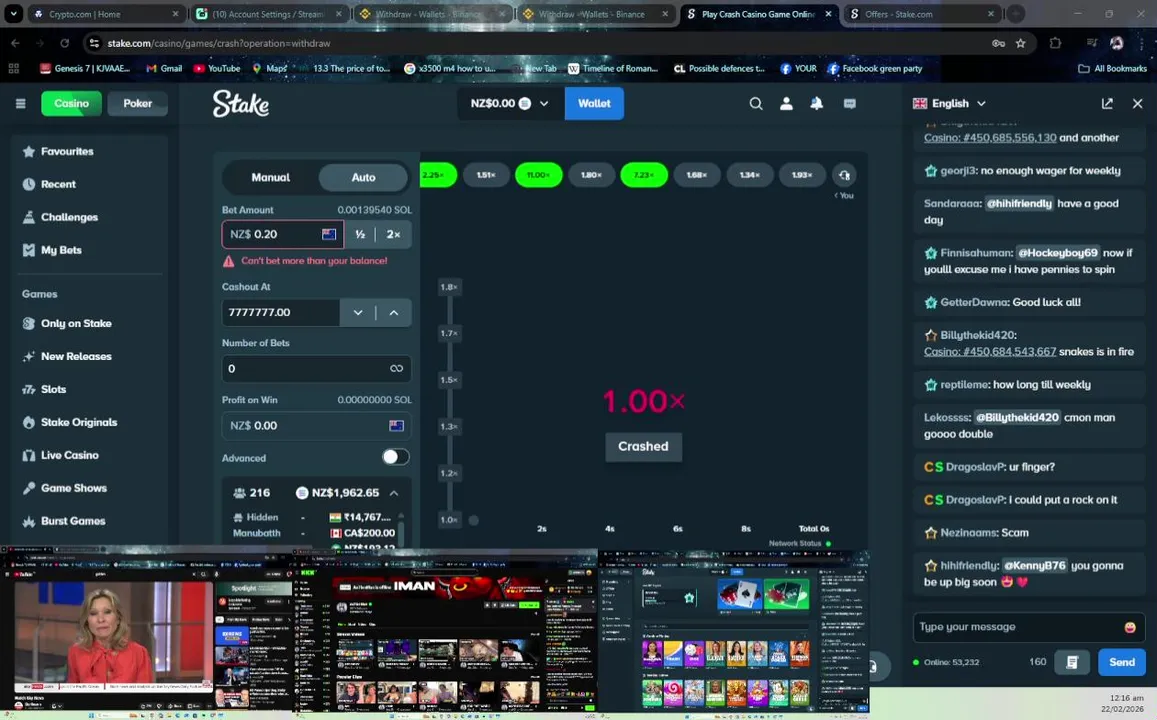Open YouTube bookmark
Screen dimensions: 1157x720
217,69
